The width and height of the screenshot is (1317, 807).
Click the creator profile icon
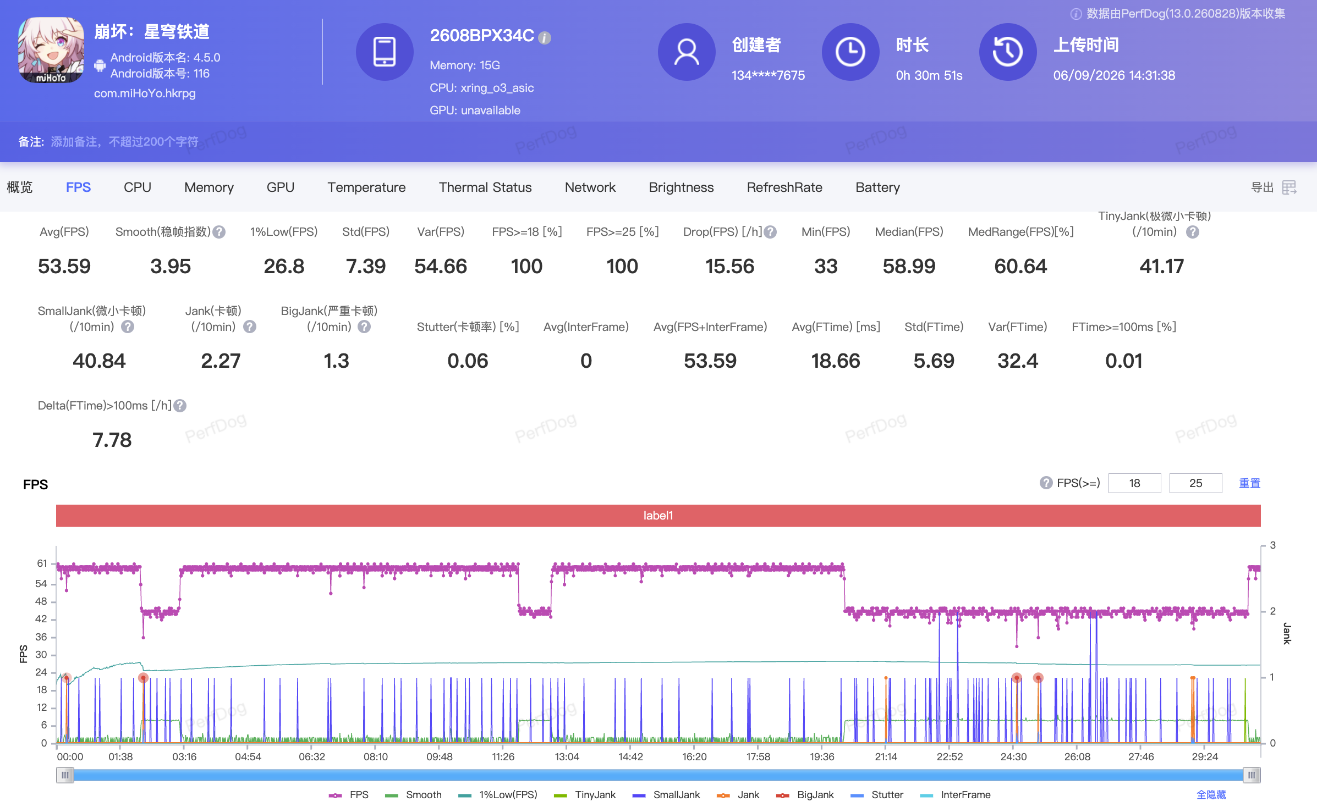pyautogui.click(x=686, y=52)
